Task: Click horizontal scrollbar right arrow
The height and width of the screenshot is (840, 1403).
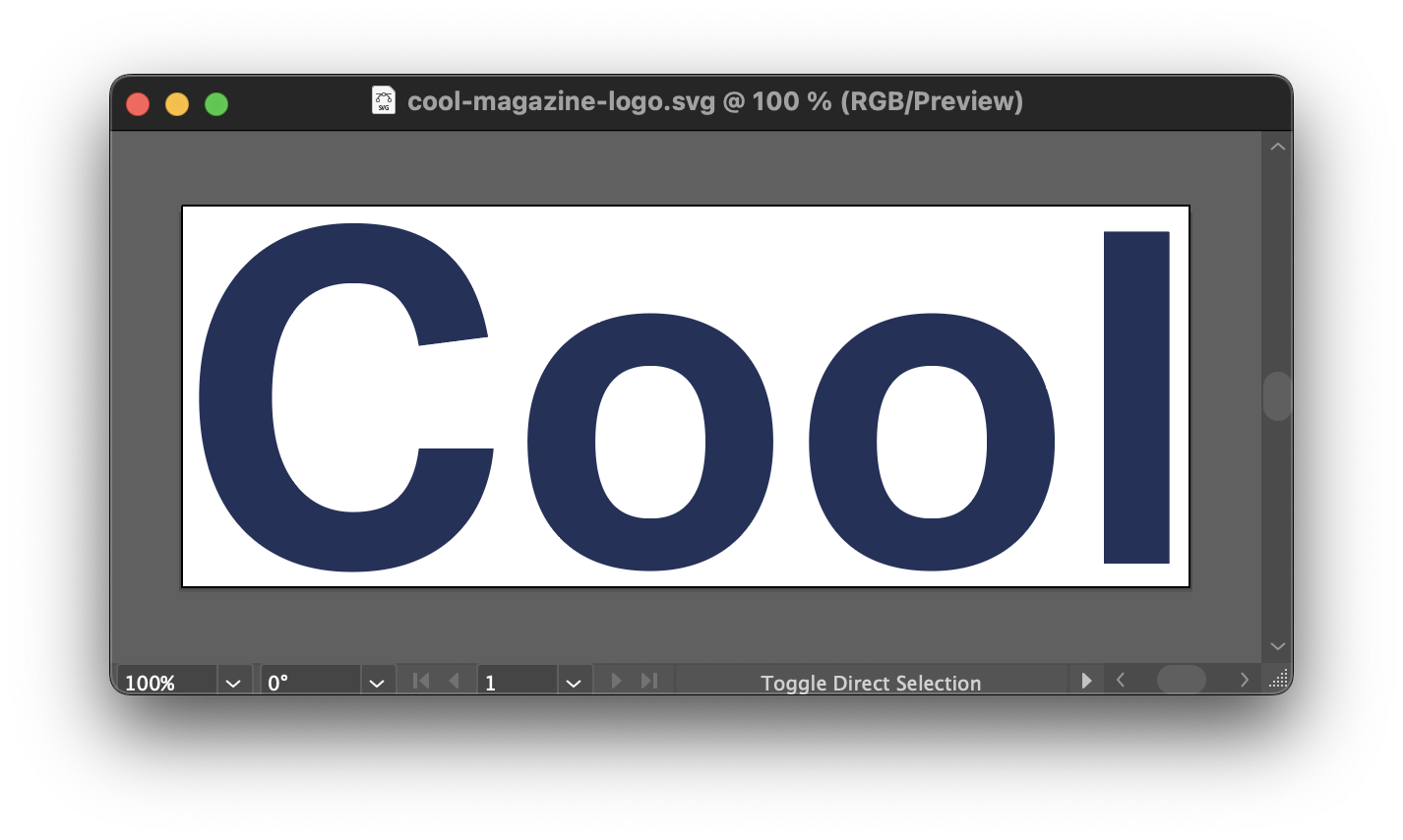Action: click(1245, 680)
